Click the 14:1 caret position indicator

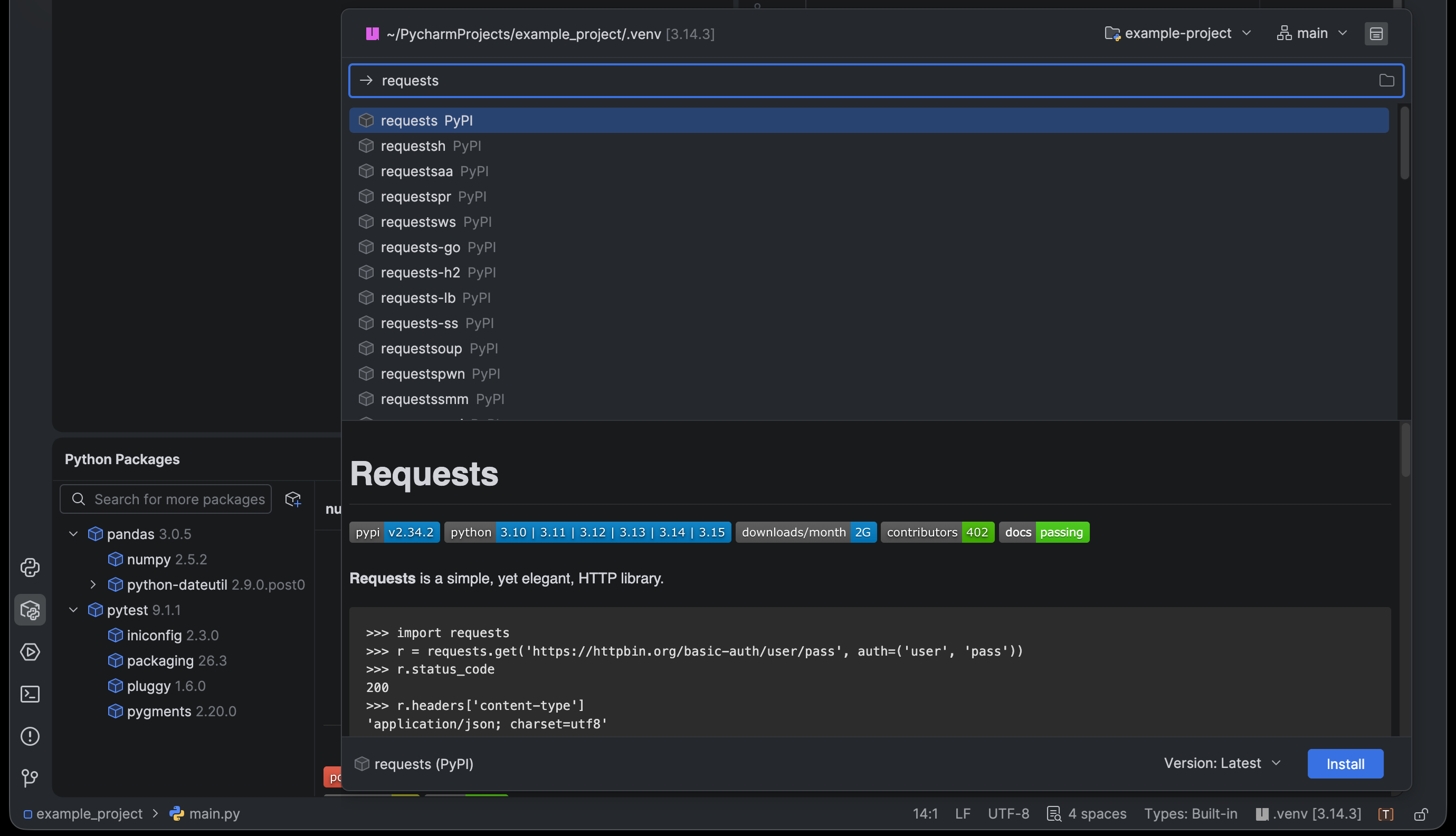925,814
